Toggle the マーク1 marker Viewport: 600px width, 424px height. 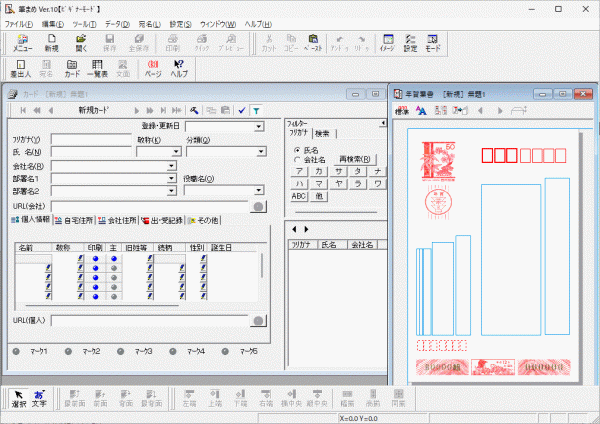[x=16, y=351]
